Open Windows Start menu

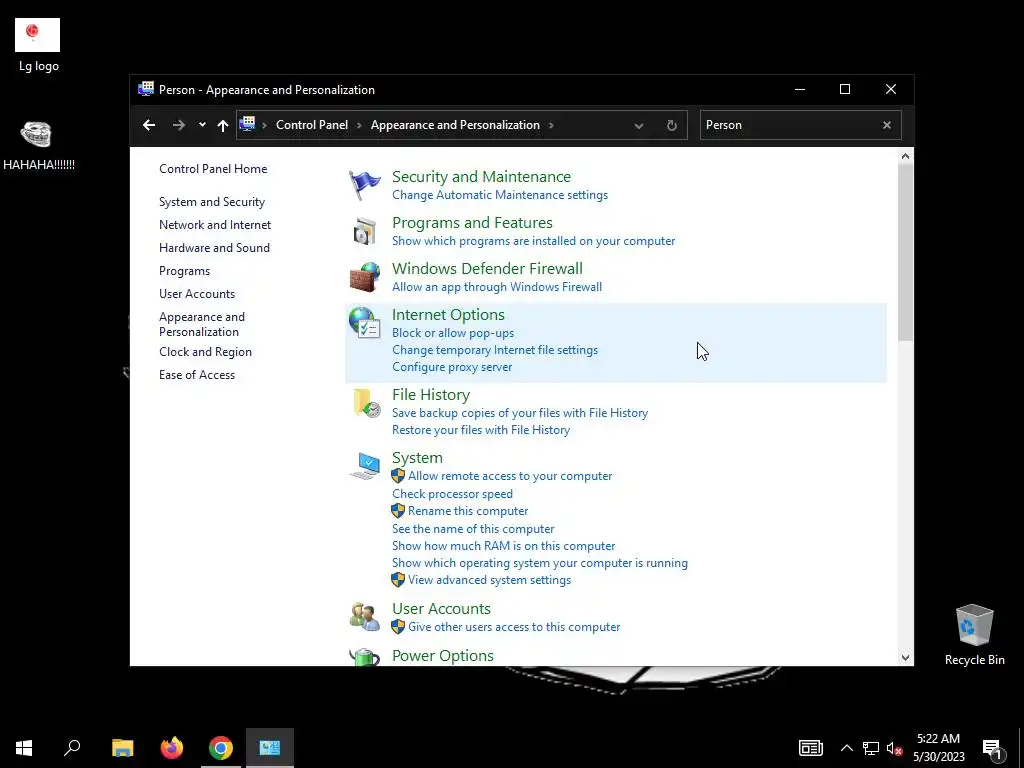[24, 748]
